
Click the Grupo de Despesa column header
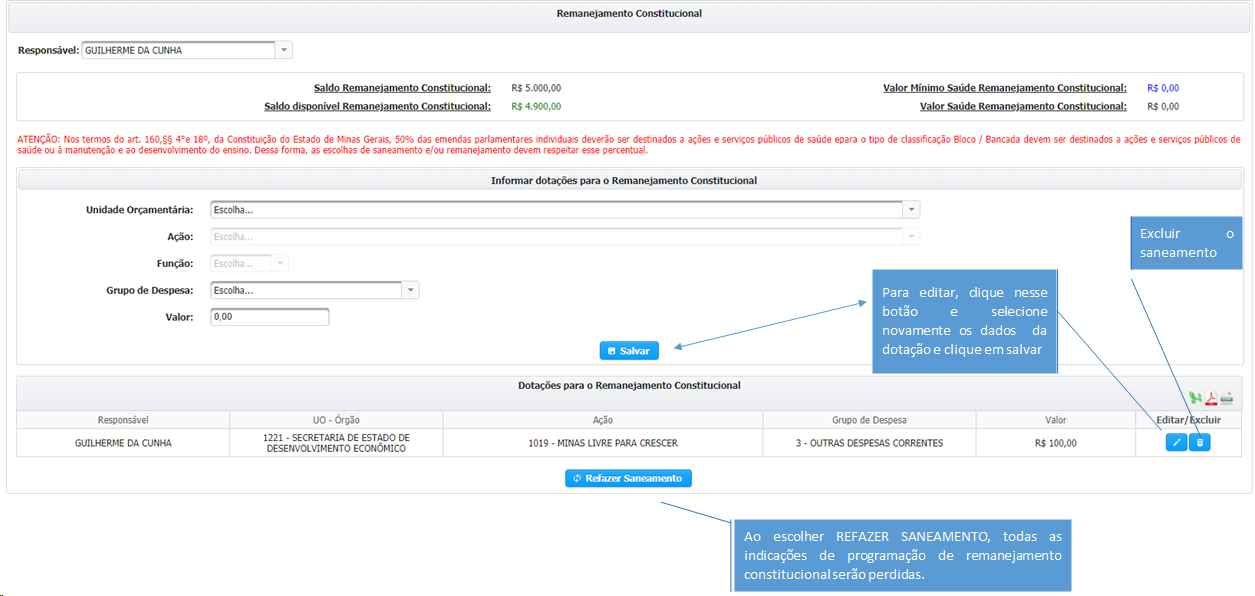coord(869,420)
